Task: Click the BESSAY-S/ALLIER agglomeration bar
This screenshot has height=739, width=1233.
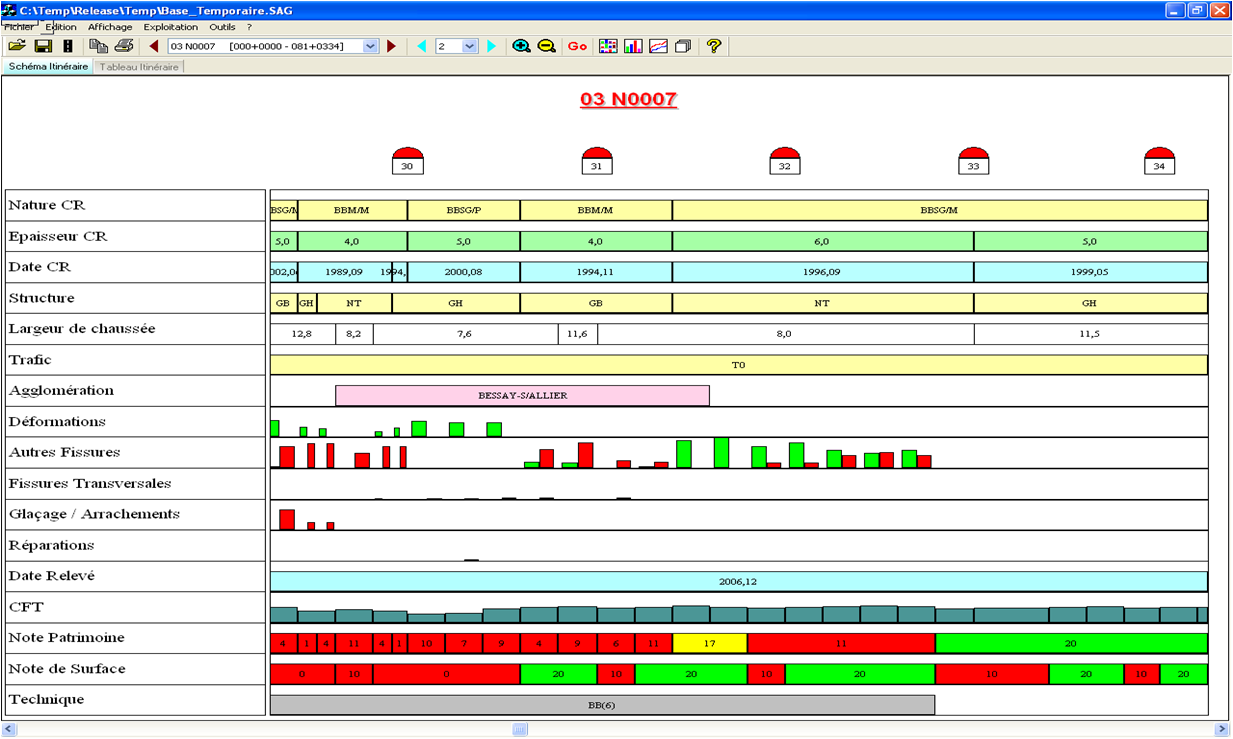Action: pyautogui.click(x=522, y=395)
